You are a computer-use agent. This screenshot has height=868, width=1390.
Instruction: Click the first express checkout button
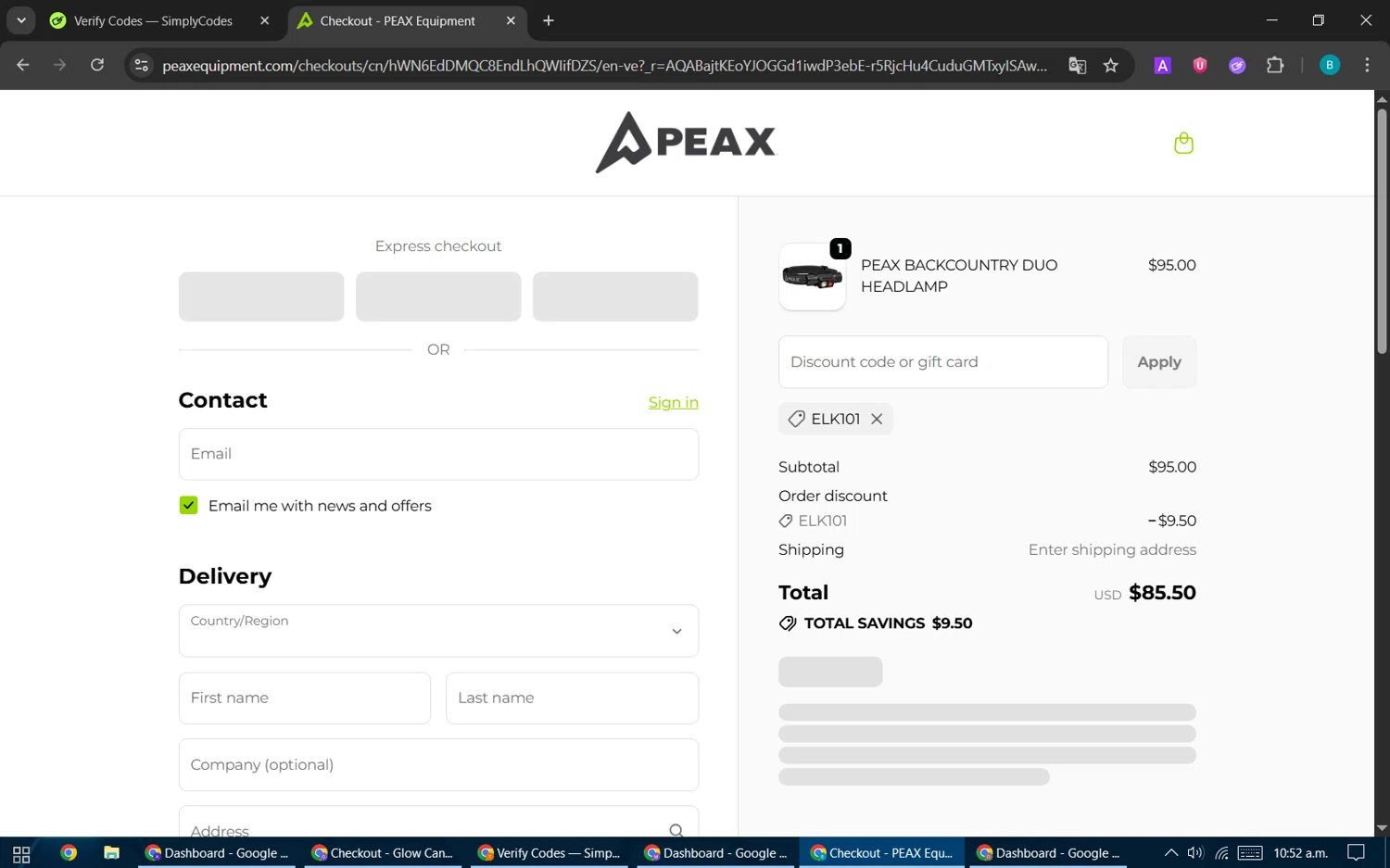261,296
